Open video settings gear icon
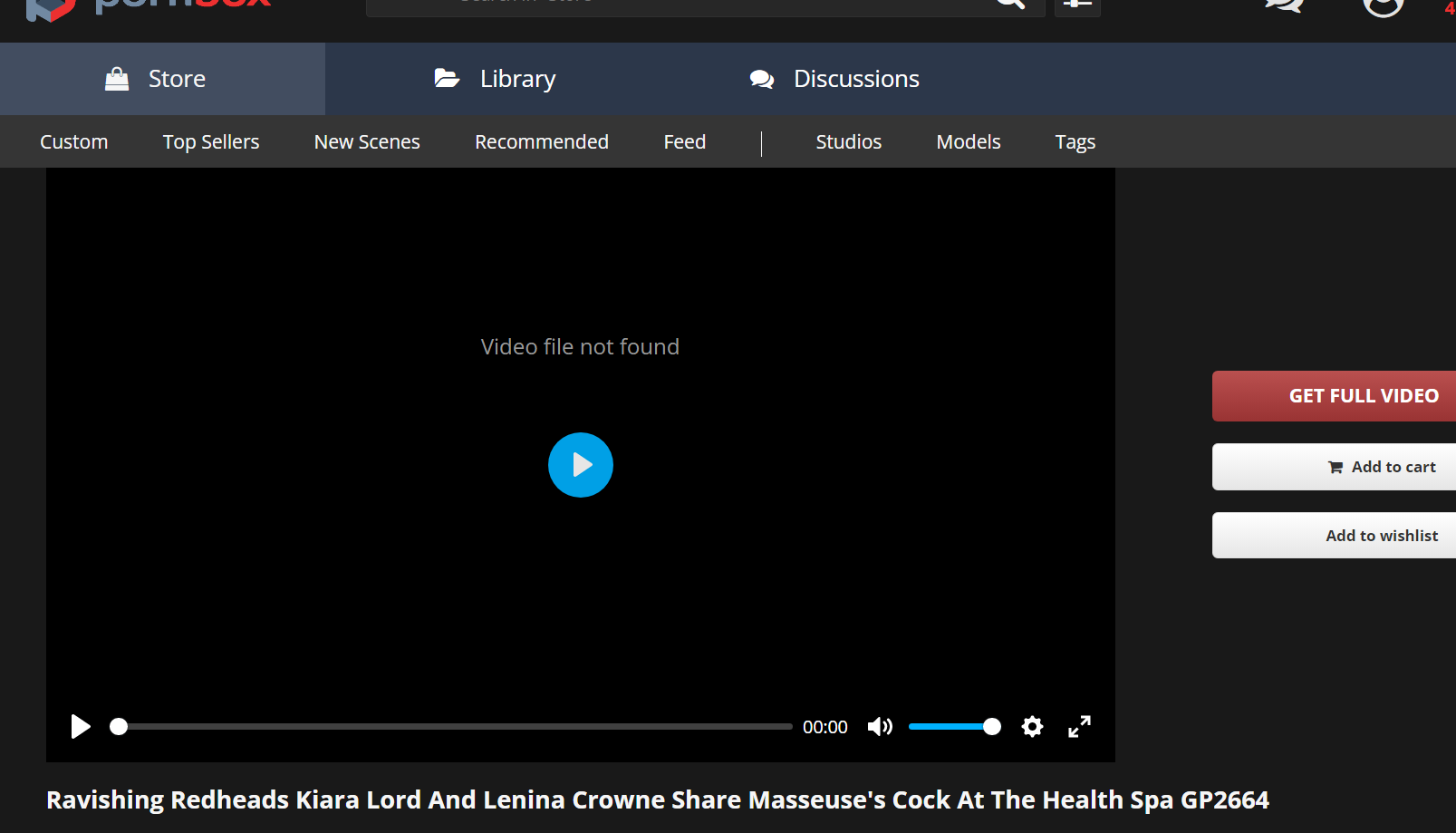The image size is (1456, 833). (1032, 727)
